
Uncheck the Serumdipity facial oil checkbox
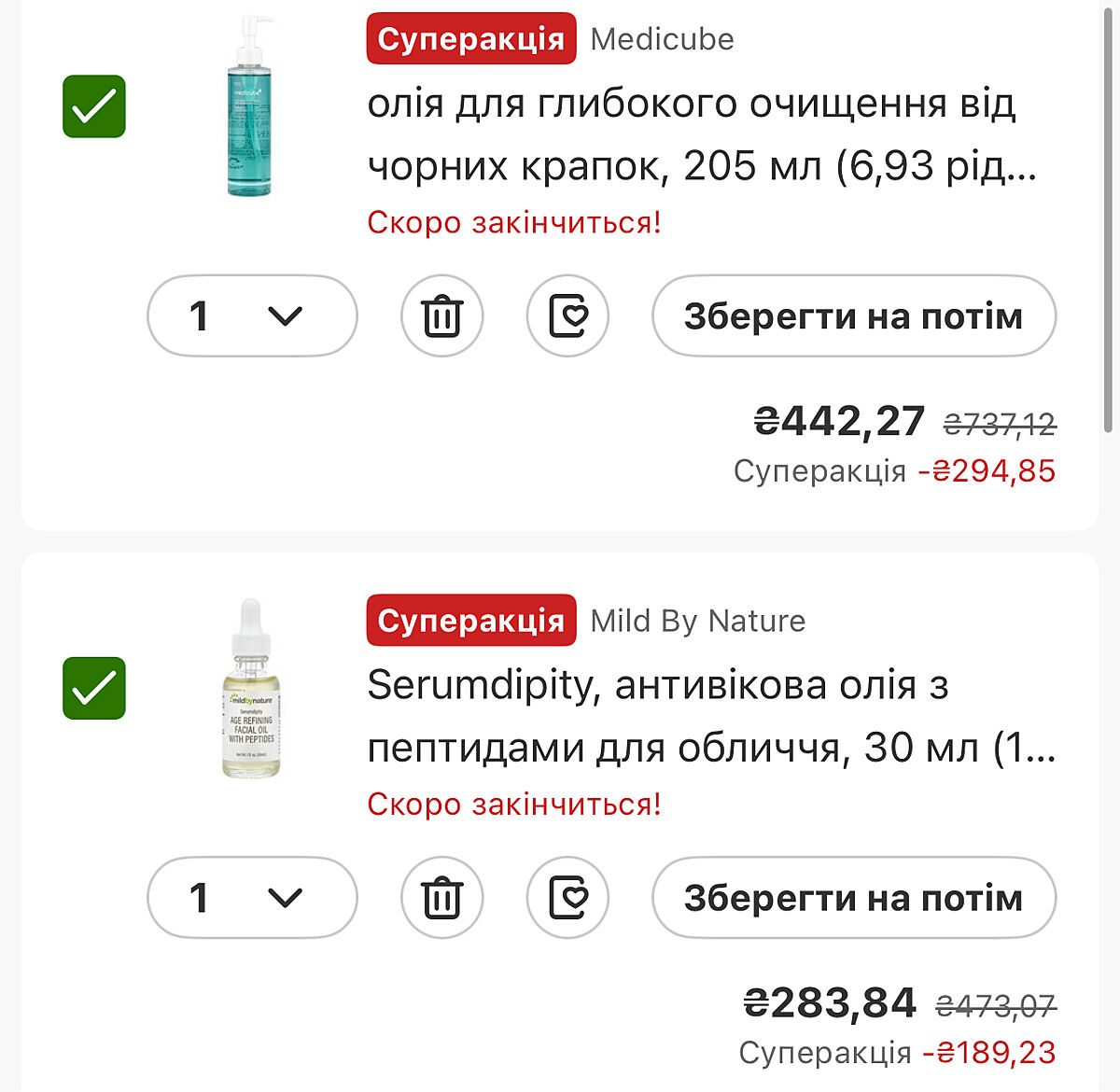tap(94, 688)
